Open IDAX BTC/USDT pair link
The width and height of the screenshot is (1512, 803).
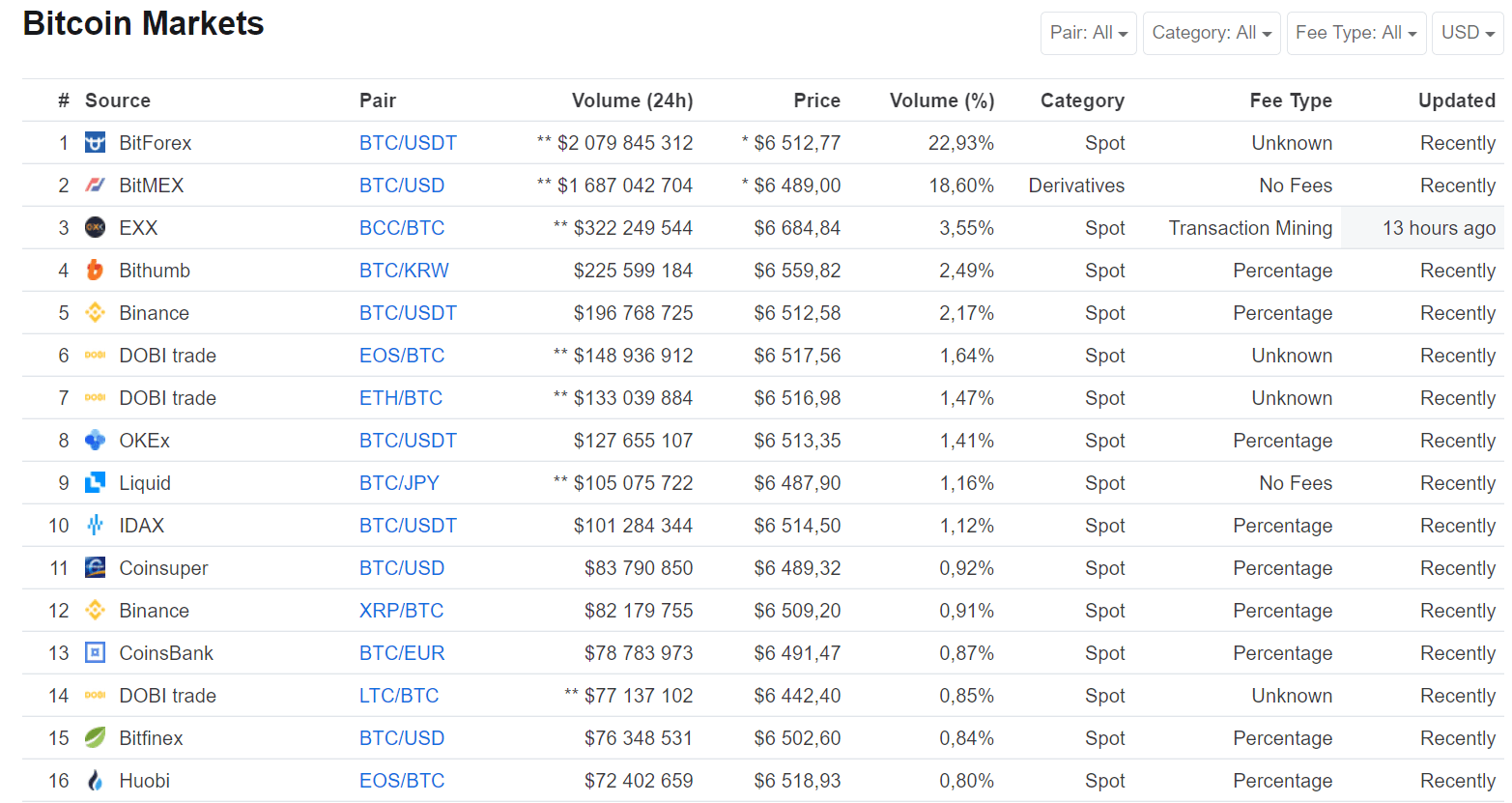(408, 526)
